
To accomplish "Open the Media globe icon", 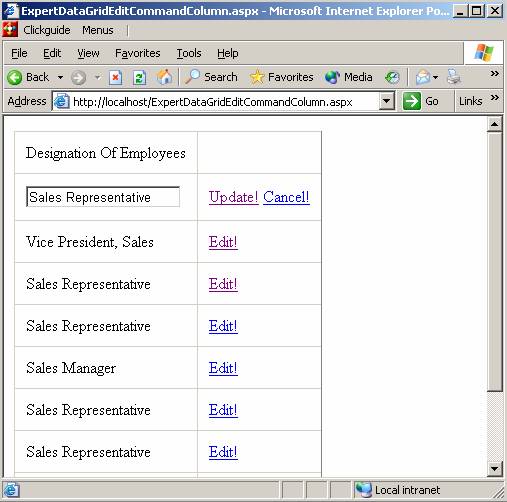I will (x=332, y=77).
